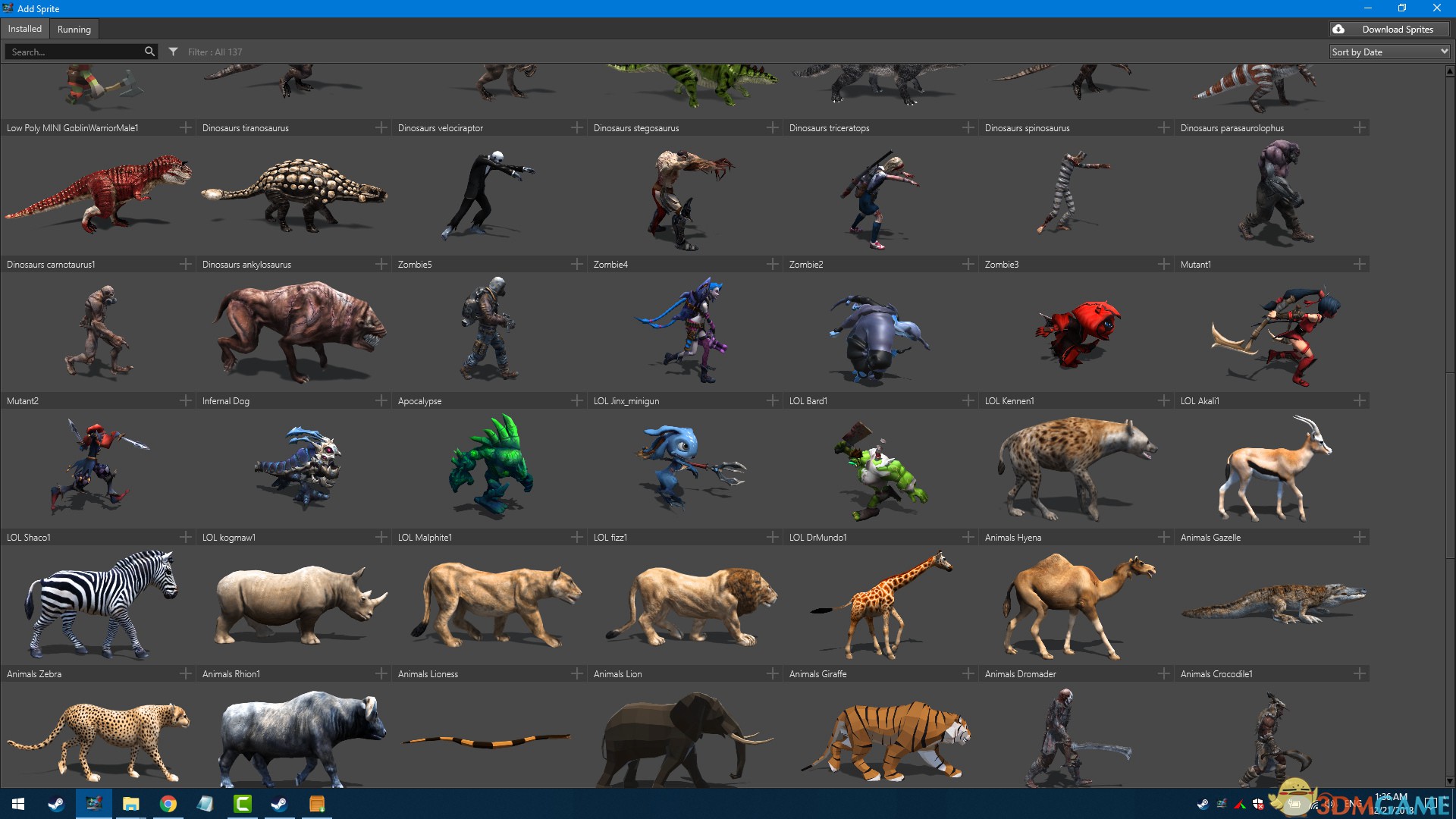This screenshot has width=1456, height=819.
Task: Add LOL Akali1 via plus icon
Action: [x=1360, y=400]
